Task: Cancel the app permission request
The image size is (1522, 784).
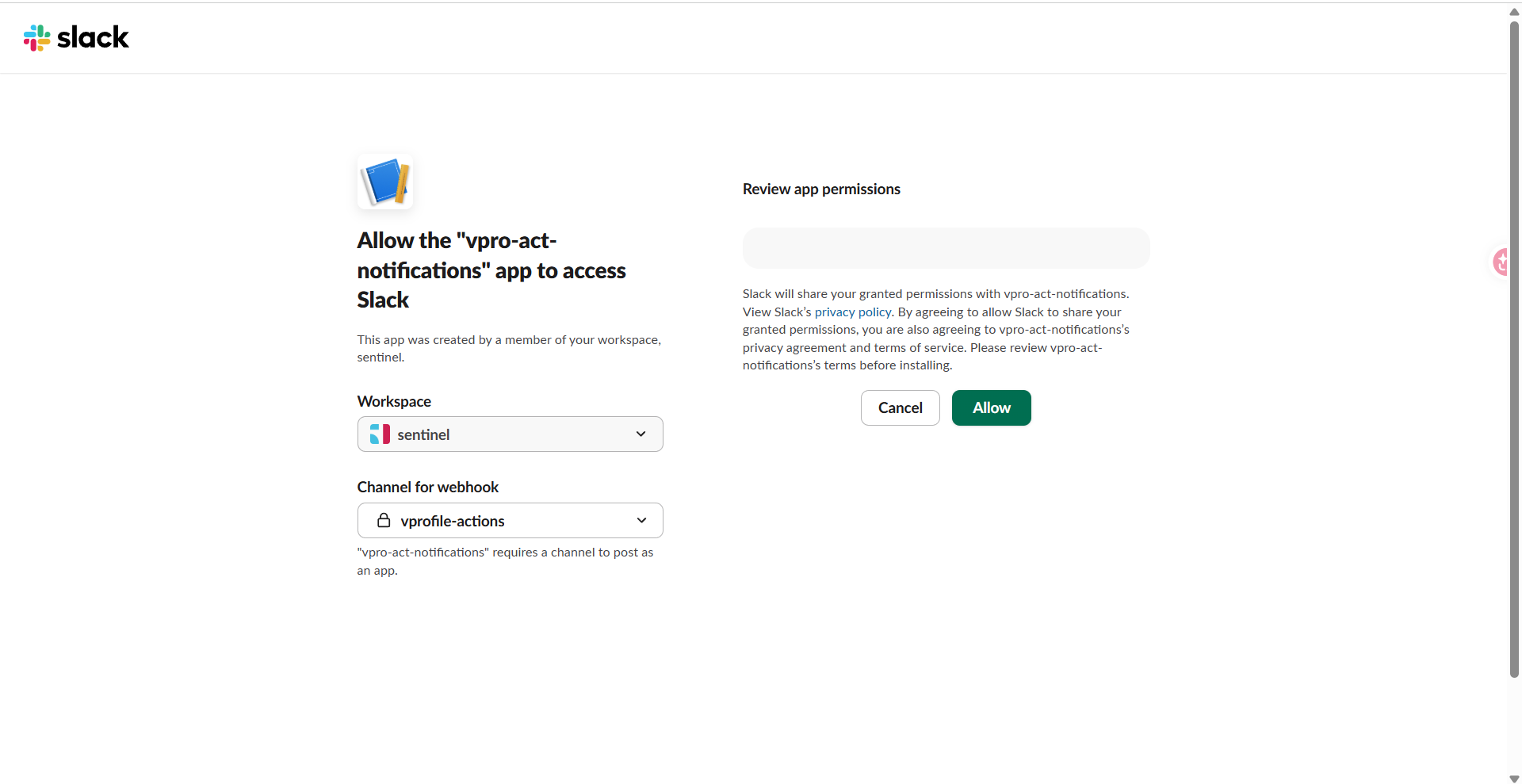Action: [x=900, y=407]
